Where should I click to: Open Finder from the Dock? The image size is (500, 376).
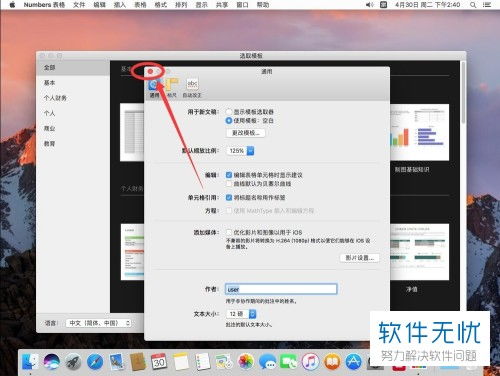[30, 361]
